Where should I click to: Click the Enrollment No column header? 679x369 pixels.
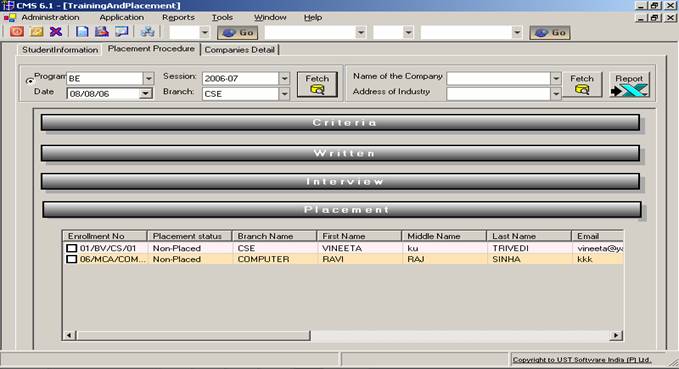(x=105, y=236)
